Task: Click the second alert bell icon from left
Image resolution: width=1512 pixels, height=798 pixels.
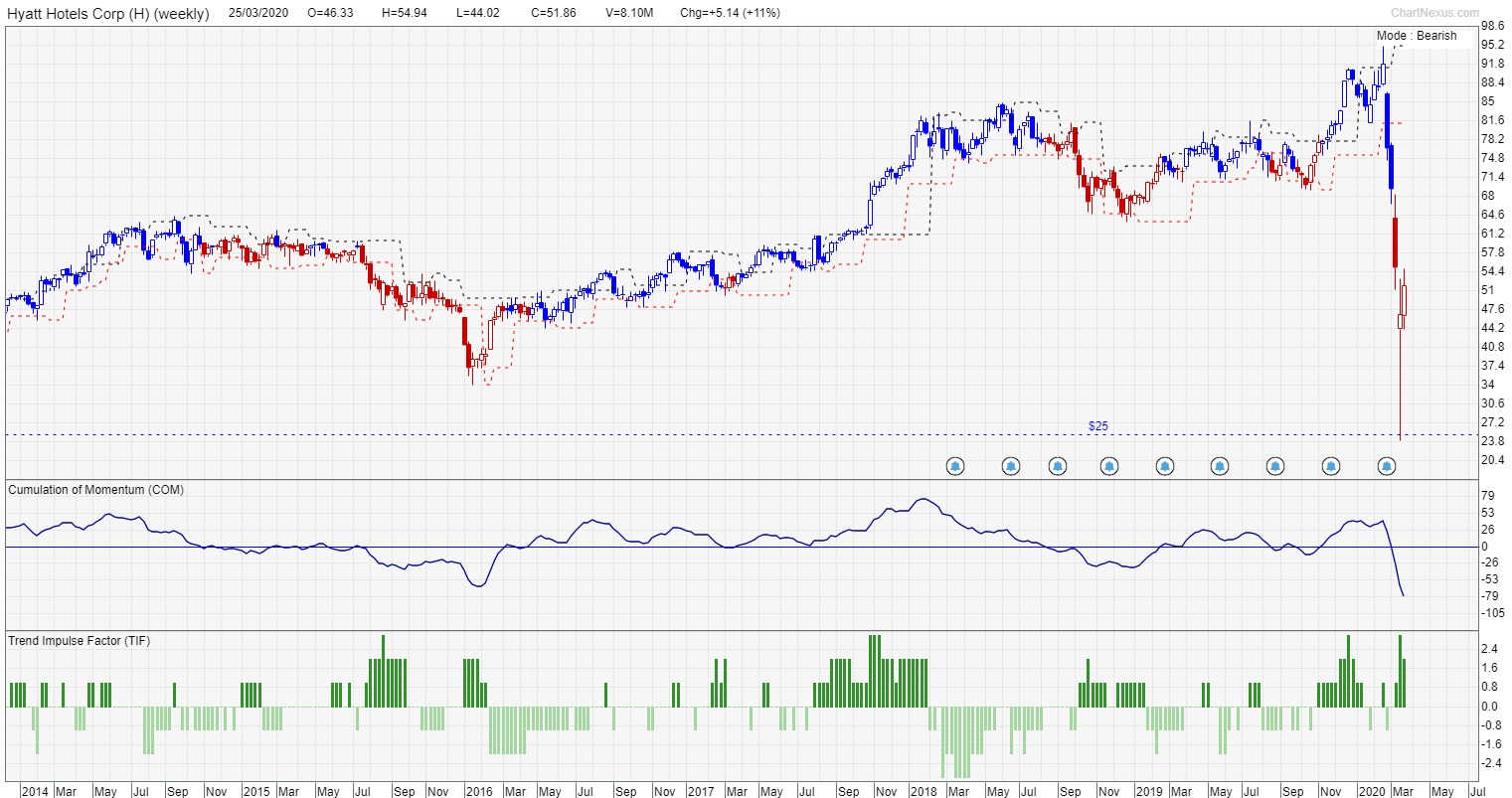Action: [x=1010, y=465]
